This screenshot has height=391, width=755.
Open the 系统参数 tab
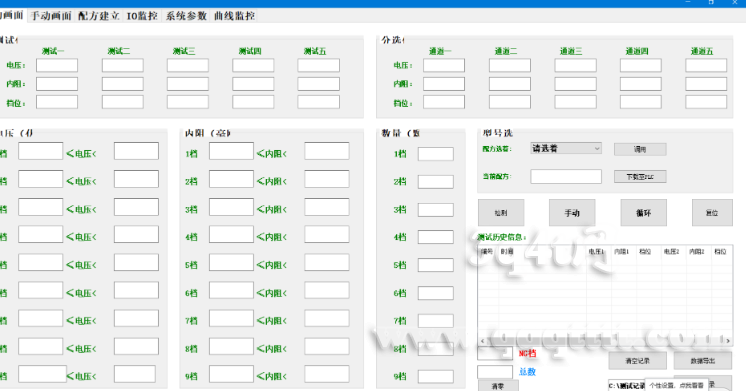pos(186,16)
